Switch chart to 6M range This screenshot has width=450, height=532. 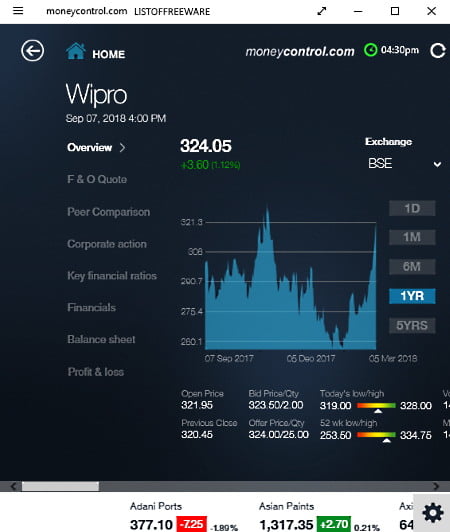[412, 267]
